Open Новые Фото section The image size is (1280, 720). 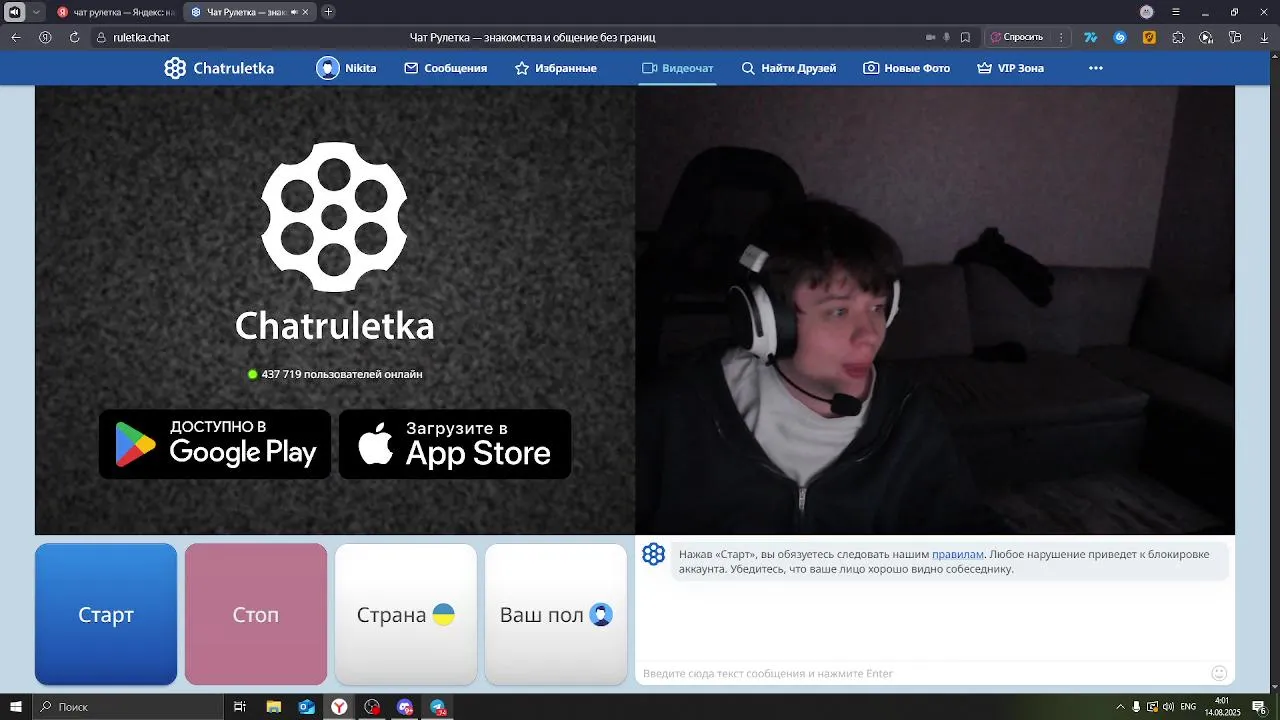tap(906, 68)
